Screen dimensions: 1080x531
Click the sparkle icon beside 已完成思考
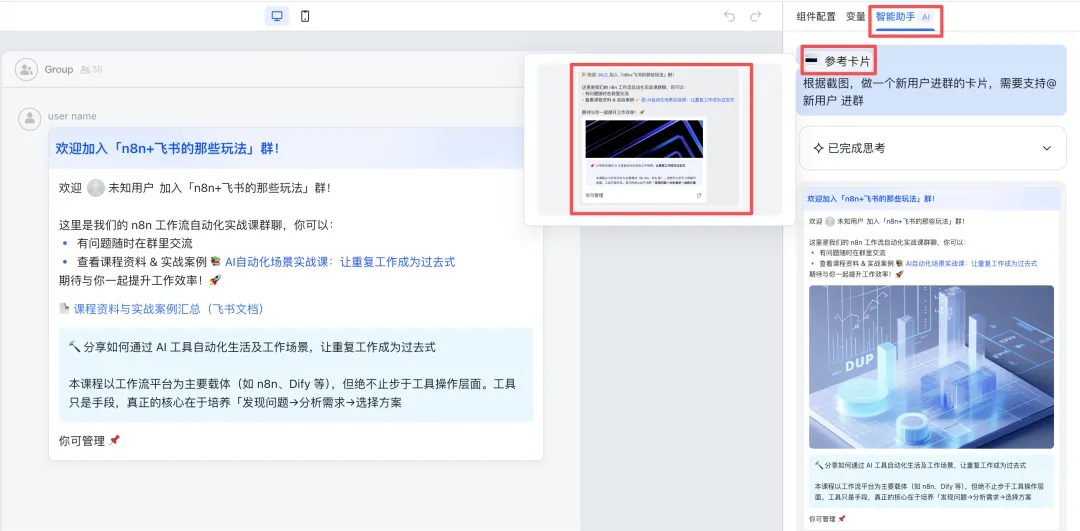(x=818, y=148)
